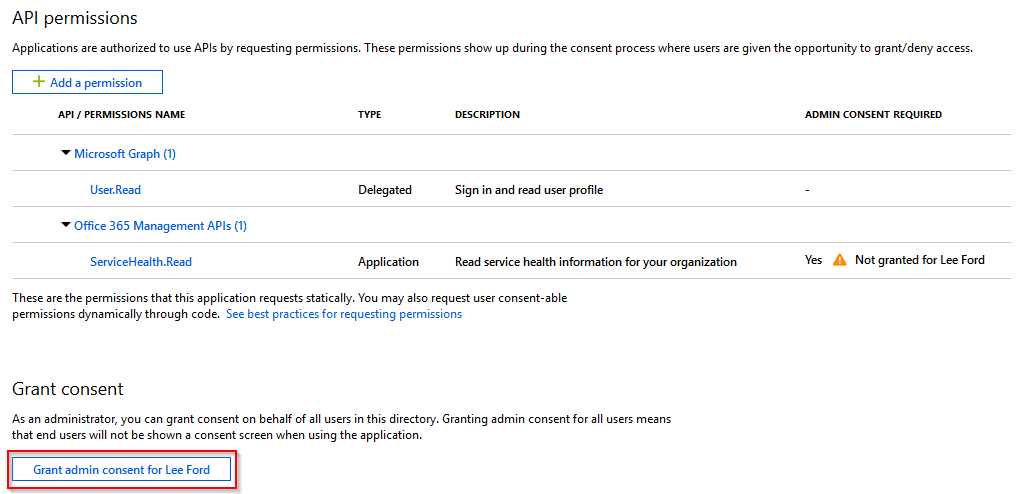Click the Grant consent heading
Viewport: 1031px width, 494px height.
68,389
